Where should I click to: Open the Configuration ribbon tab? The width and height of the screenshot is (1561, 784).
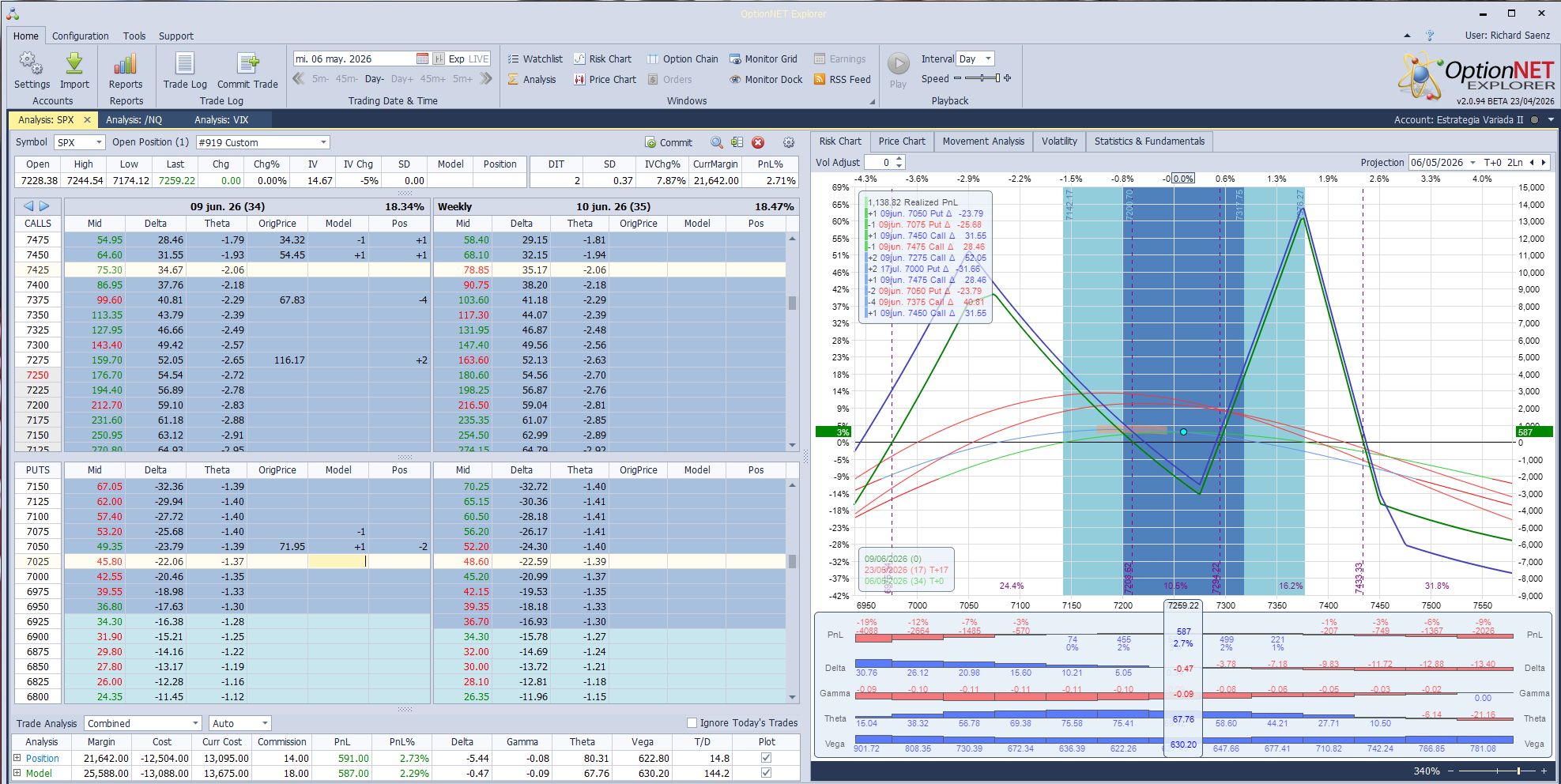tap(81, 36)
